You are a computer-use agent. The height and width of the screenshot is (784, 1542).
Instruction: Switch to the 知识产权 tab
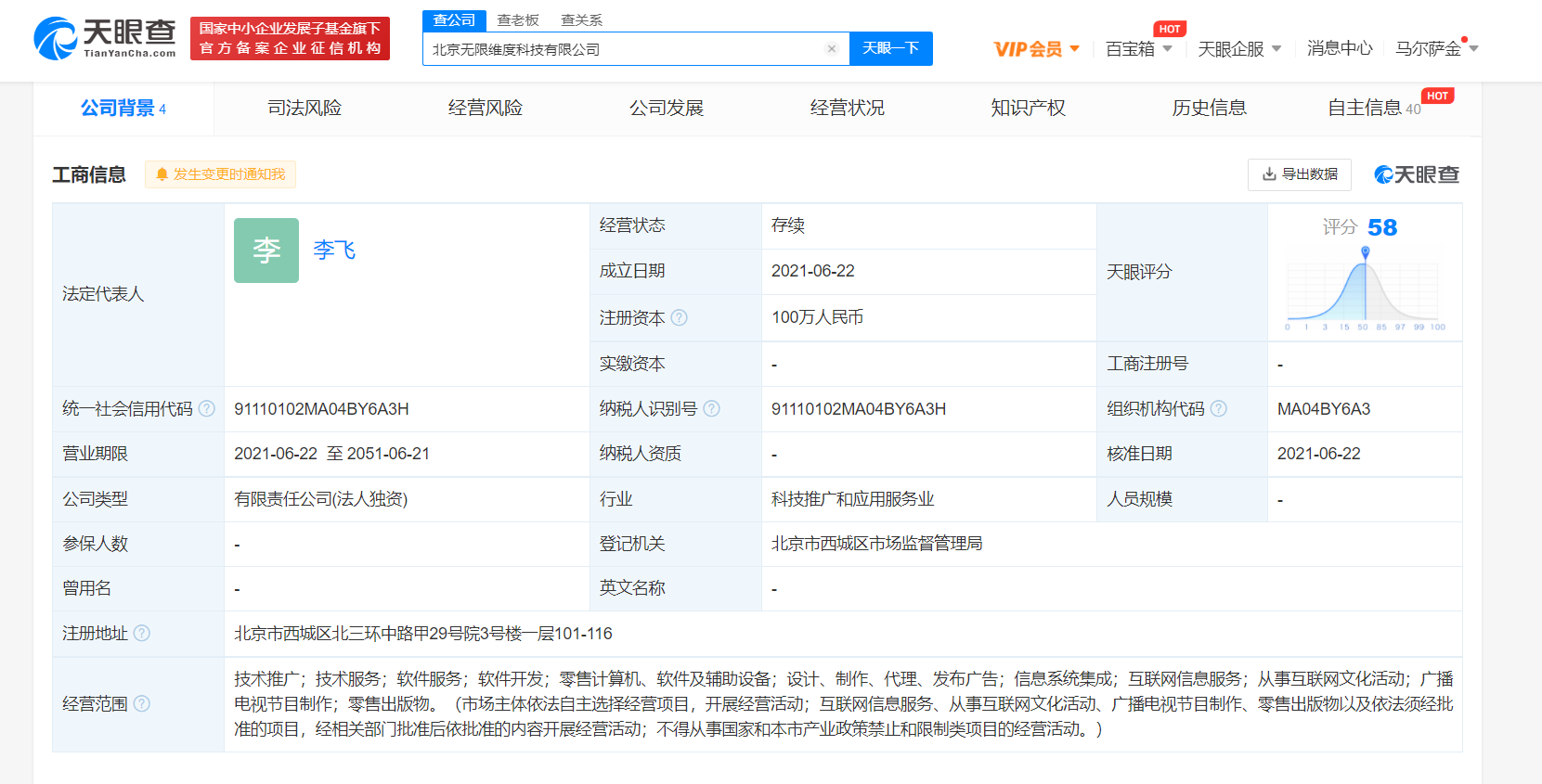(1028, 109)
